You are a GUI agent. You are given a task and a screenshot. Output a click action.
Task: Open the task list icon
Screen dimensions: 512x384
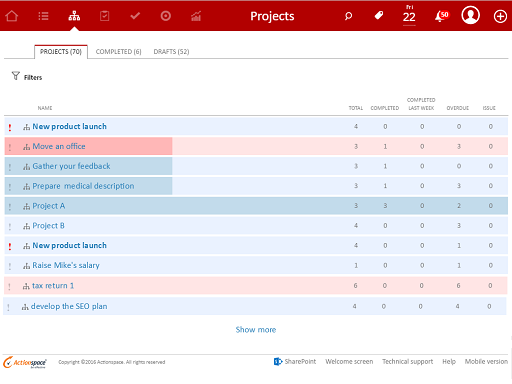(43, 16)
